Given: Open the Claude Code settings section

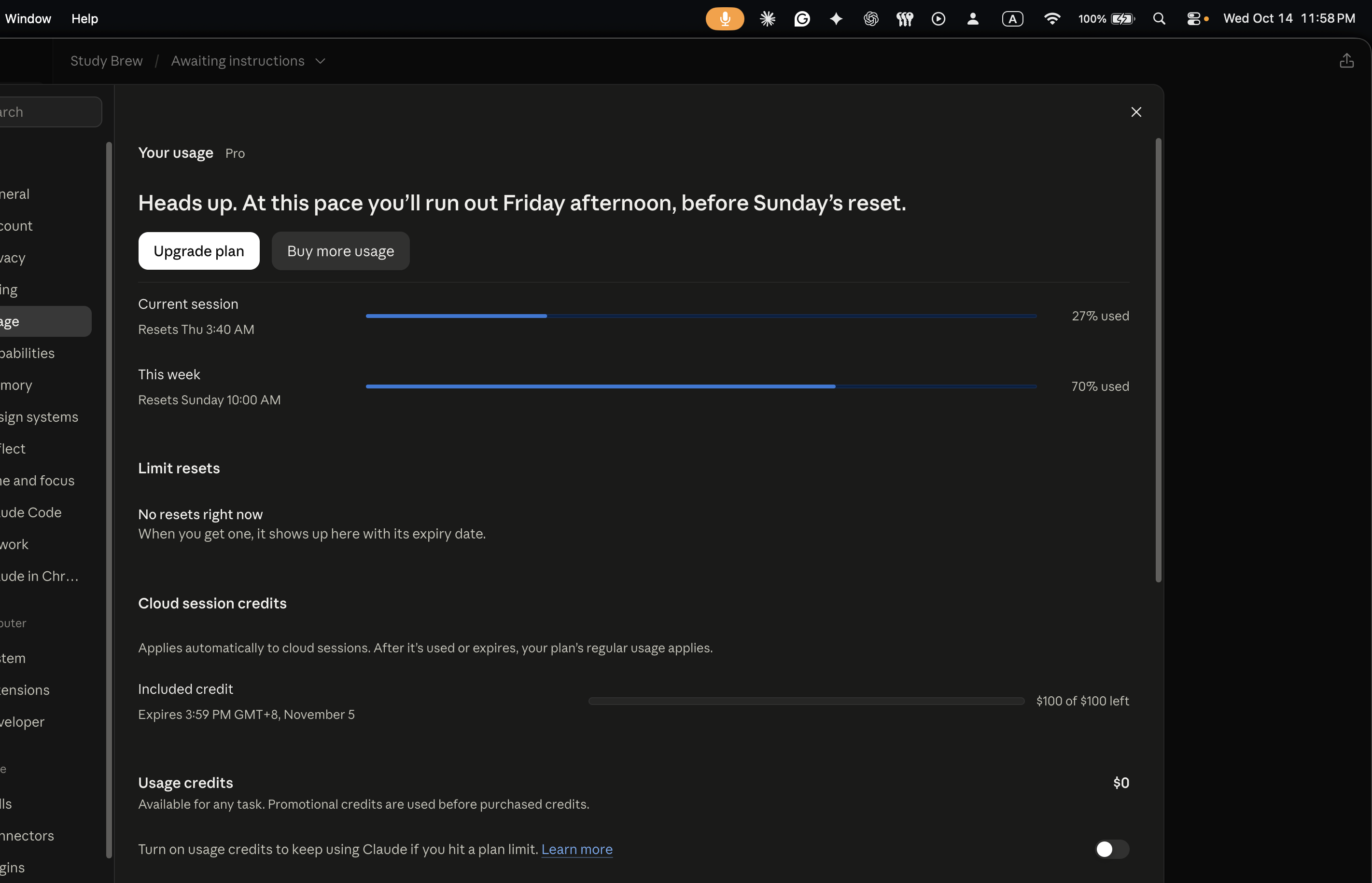Looking at the screenshot, I should coord(45,512).
